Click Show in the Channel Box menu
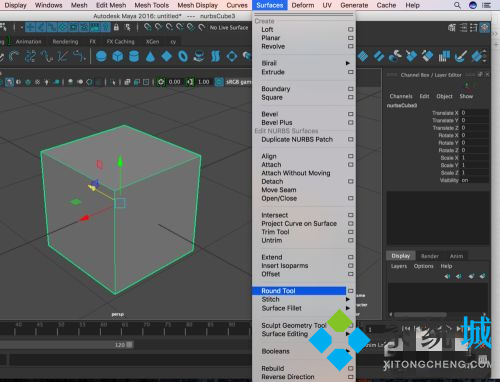Image resolution: width=500 pixels, height=382 pixels. pyautogui.click(x=466, y=96)
